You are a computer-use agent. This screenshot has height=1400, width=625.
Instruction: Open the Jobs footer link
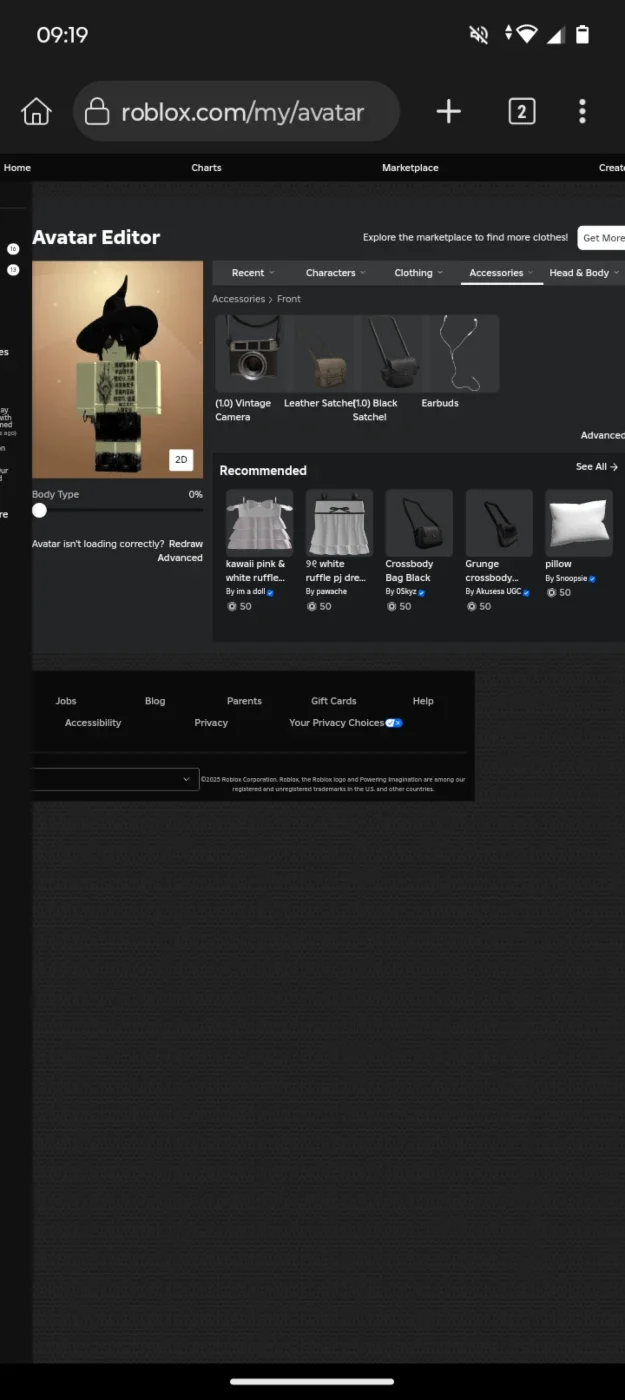click(x=66, y=701)
